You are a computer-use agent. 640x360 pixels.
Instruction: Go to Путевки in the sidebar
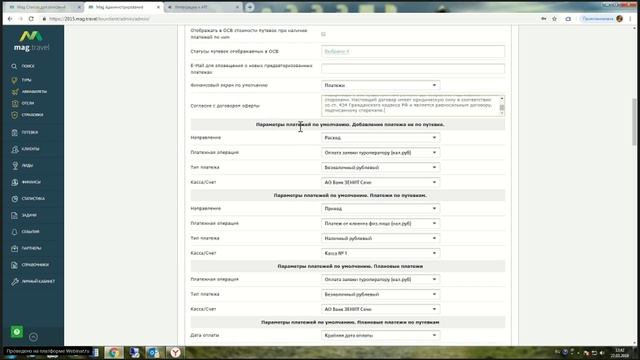[25, 132]
